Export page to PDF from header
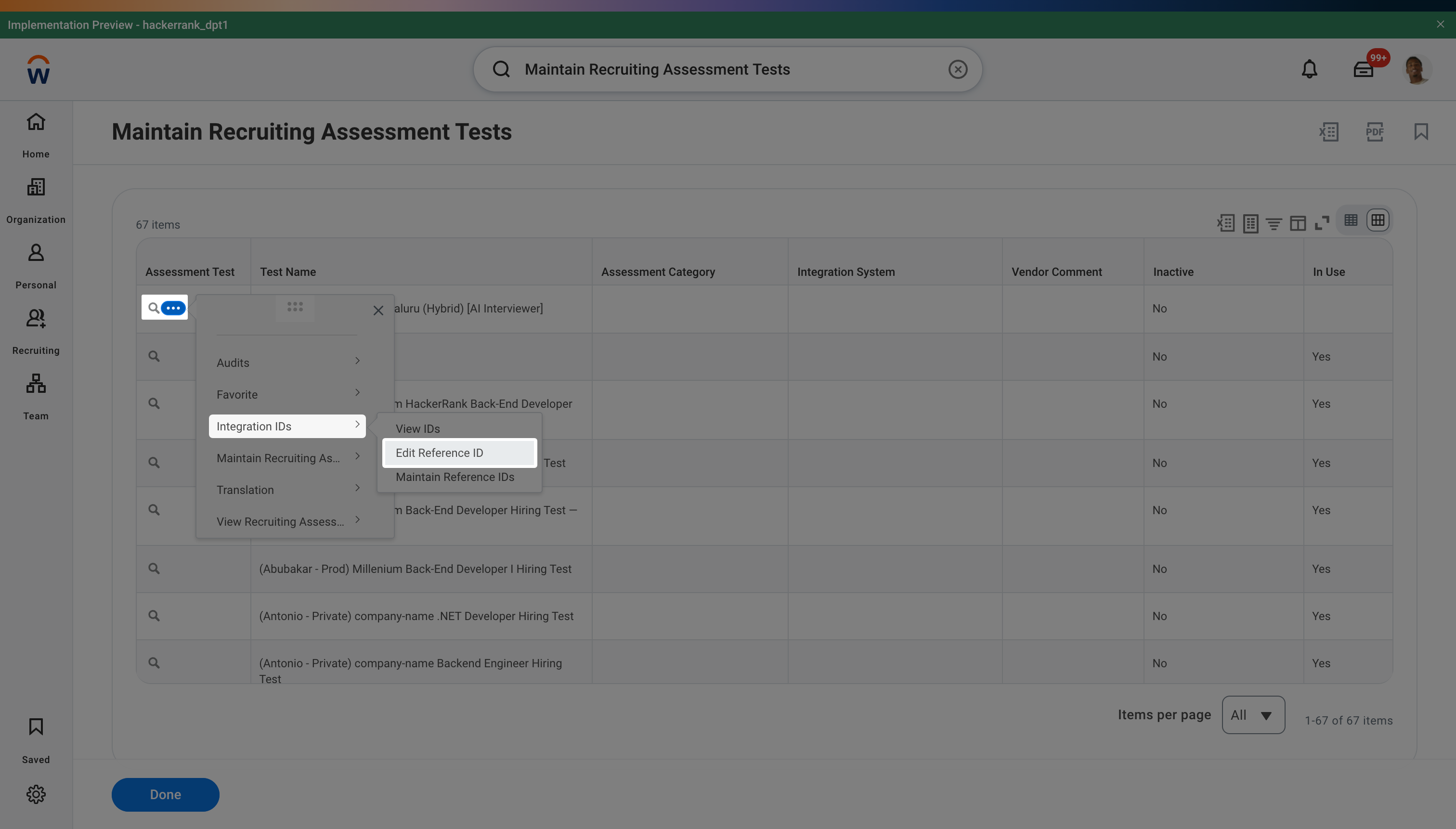Image resolution: width=1456 pixels, height=829 pixels. (x=1375, y=131)
